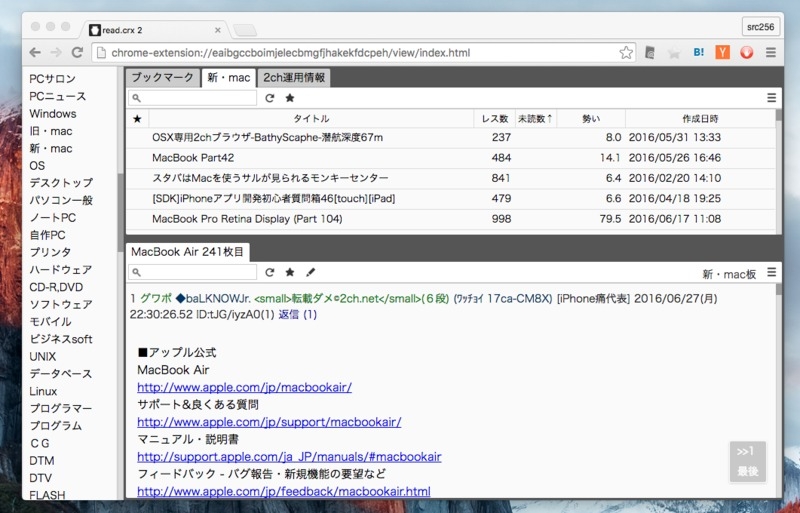This screenshot has height=513, width=800.
Task: Open the thread view hamburger menu
Action: (x=771, y=272)
